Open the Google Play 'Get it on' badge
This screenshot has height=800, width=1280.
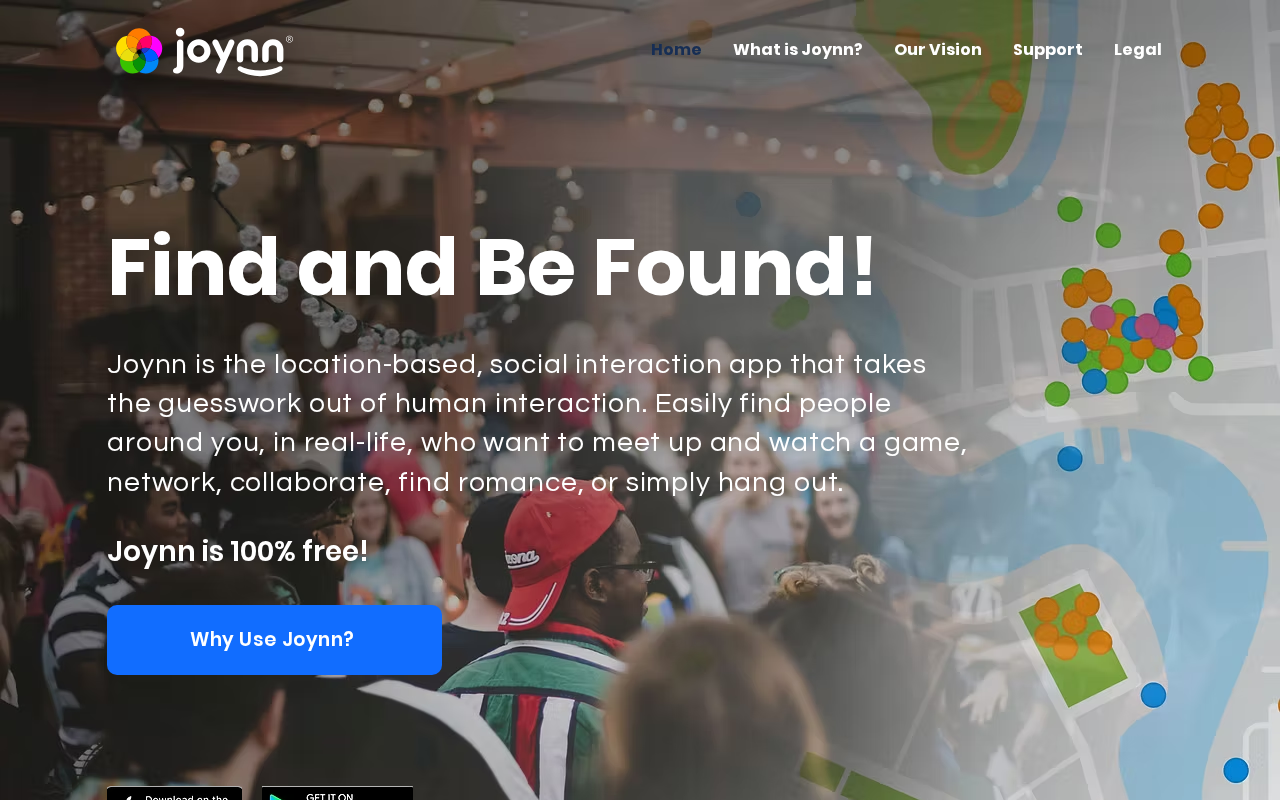click(x=337, y=793)
